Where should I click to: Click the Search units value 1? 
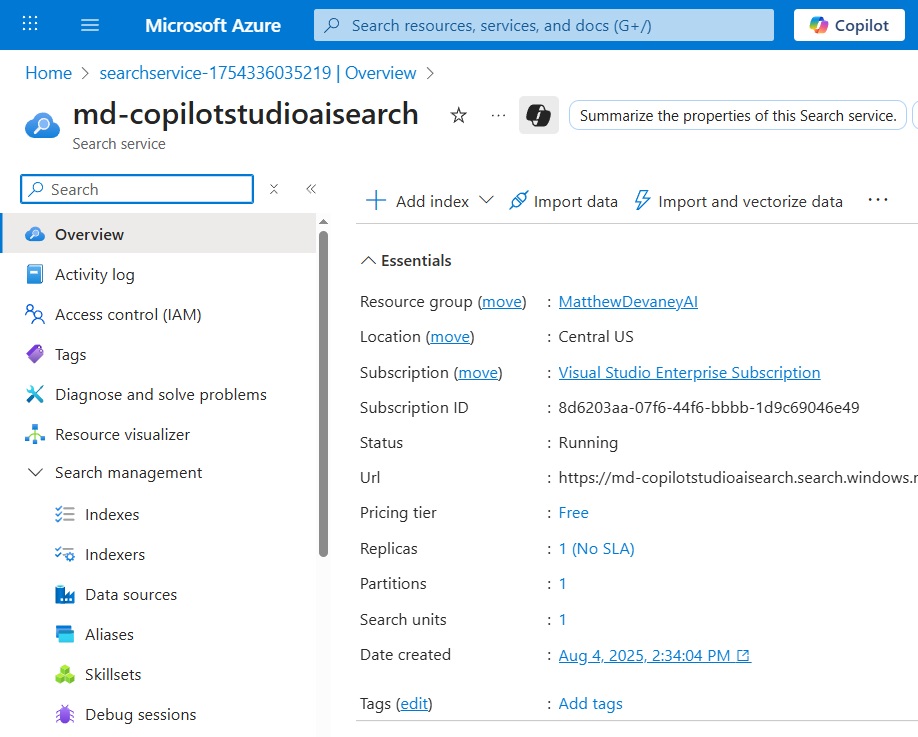pyautogui.click(x=562, y=619)
